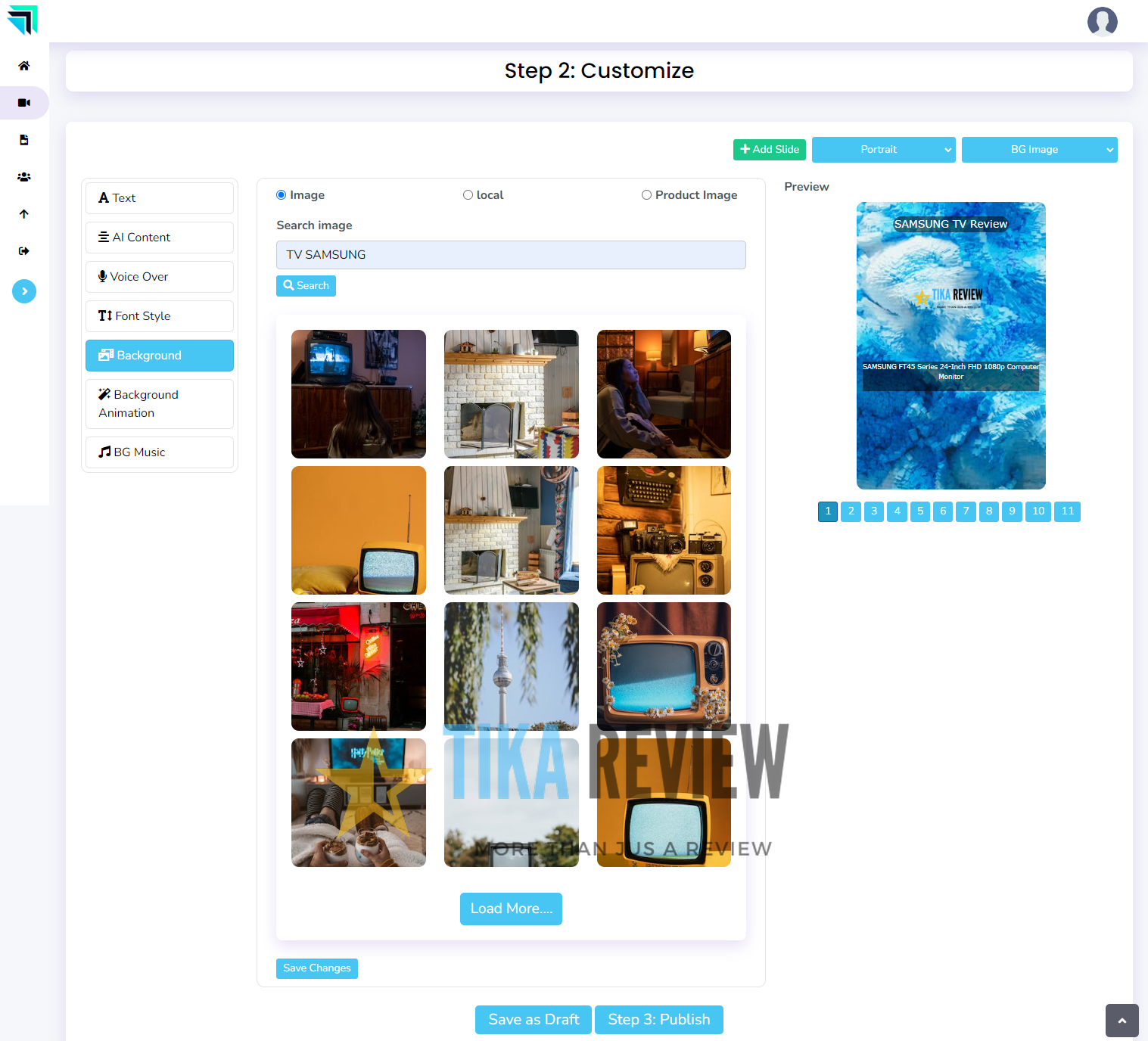The height and width of the screenshot is (1041, 1148).
Task: Click the users group icon in the sidebar
Action: click(x=24, y=176)
